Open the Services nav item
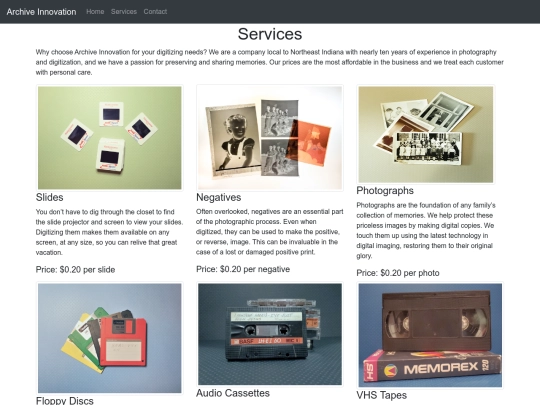The width and height of the screenshot is (540, 405). tap(124, 12)
